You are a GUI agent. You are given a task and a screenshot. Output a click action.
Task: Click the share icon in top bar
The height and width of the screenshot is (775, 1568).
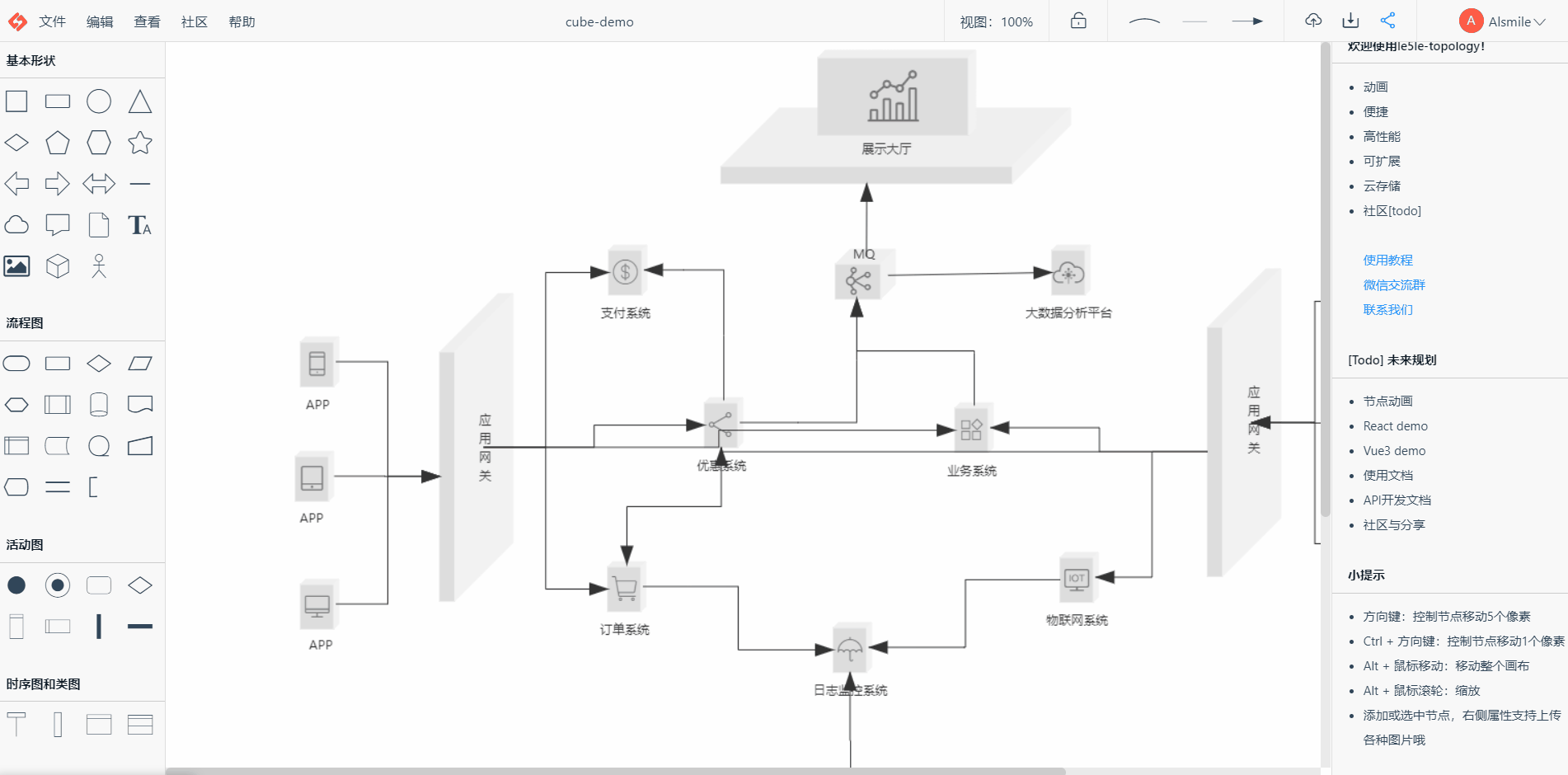tap(1387, 21)
